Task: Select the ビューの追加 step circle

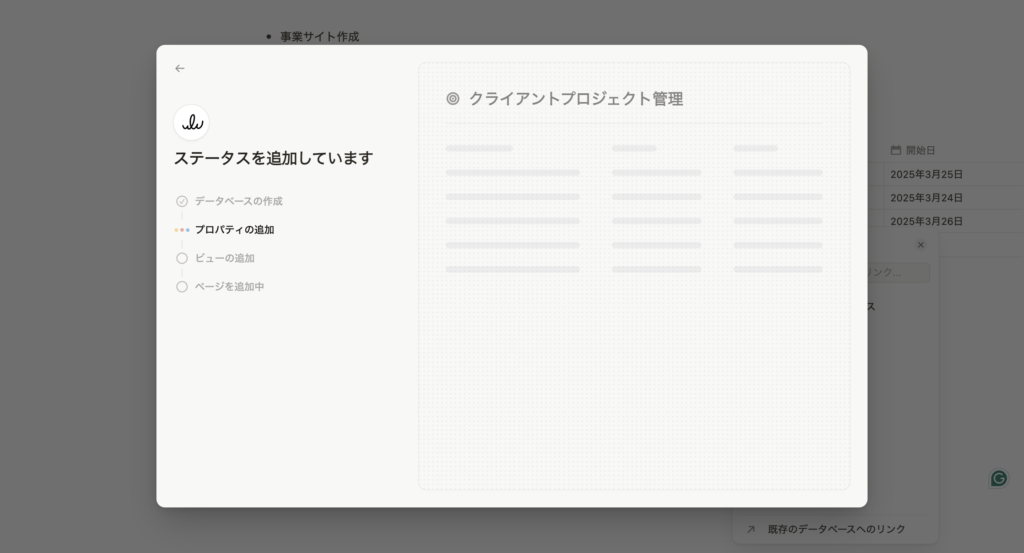Action: coord(182,258)
